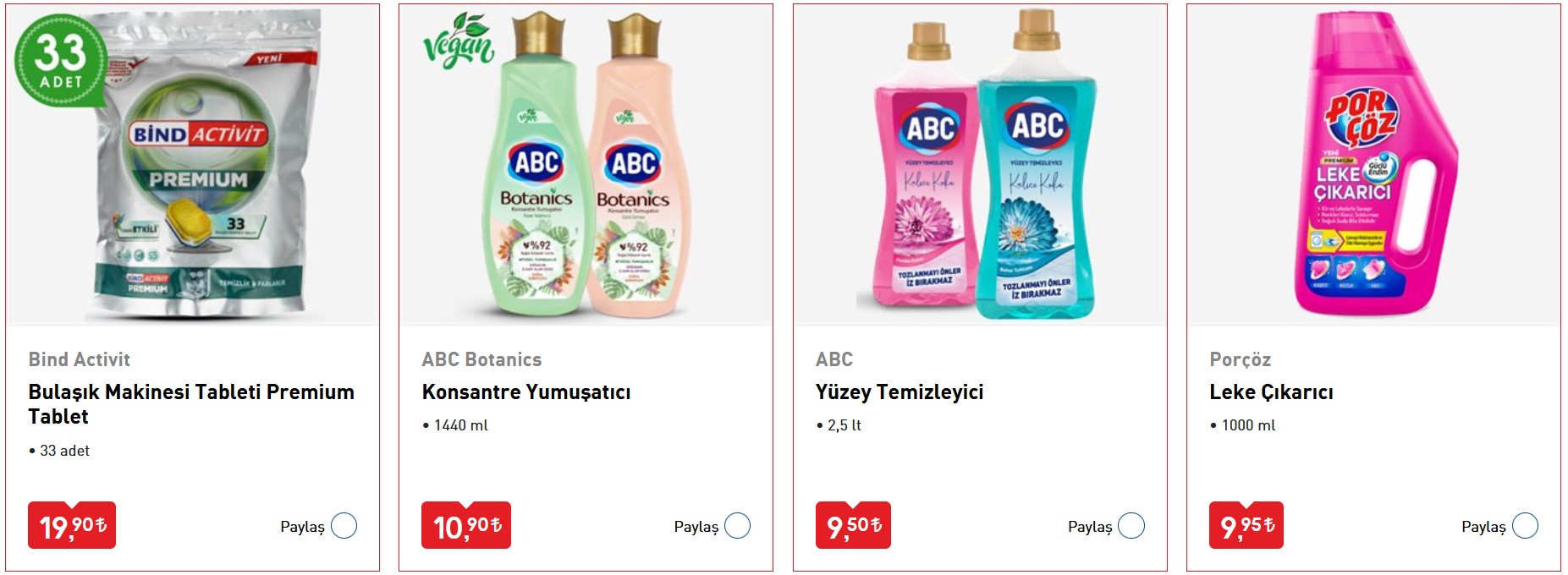Click the 9,95₺ price tag
The image size is (1568, 575).
[1246, 525]
